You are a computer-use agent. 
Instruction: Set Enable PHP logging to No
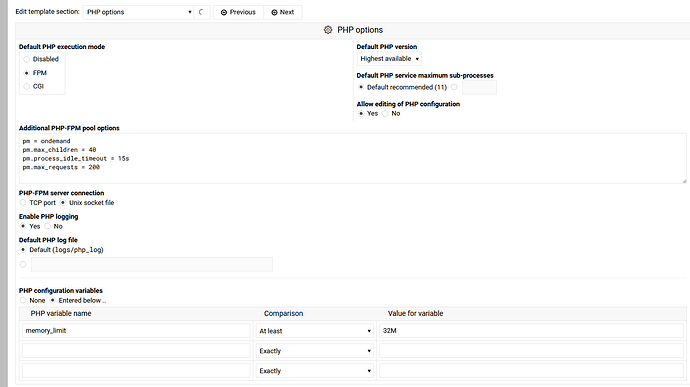48,226
